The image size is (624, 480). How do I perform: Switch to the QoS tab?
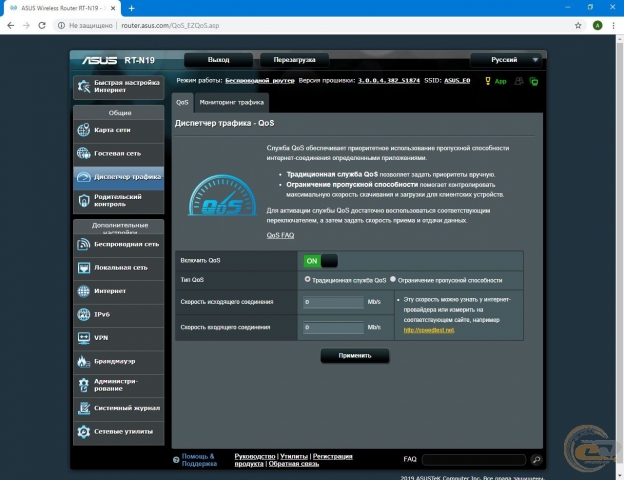pyautogui.click(x=182, y=103)
